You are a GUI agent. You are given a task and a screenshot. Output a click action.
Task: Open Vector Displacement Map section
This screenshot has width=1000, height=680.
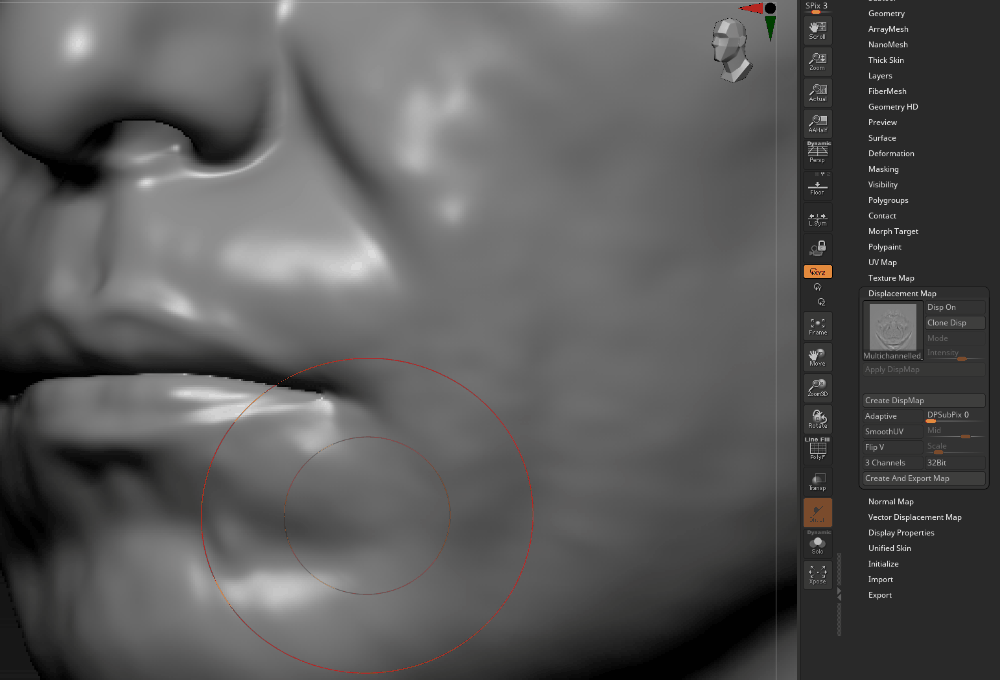click(x=914, y=517)
